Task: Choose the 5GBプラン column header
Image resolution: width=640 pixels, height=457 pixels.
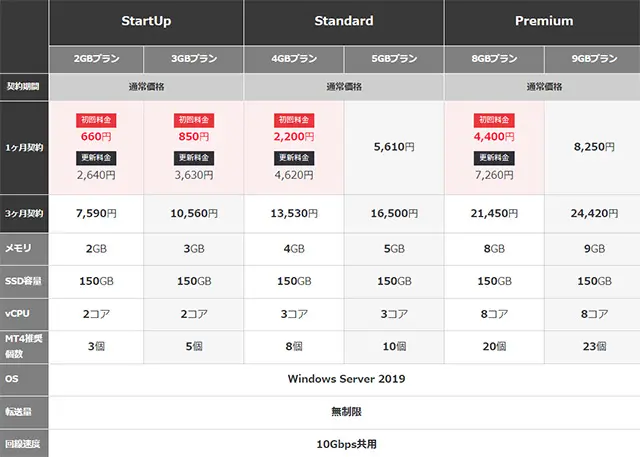Action: tap(394, 59)
